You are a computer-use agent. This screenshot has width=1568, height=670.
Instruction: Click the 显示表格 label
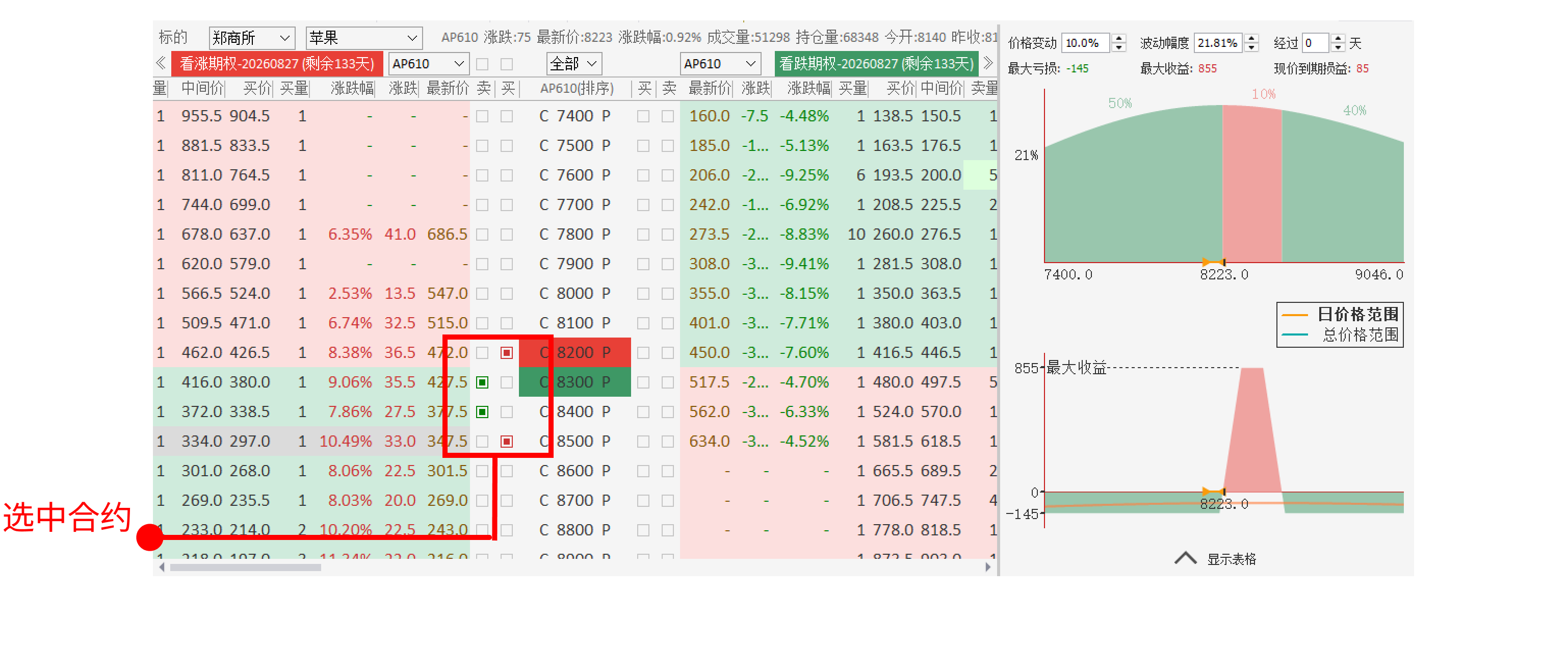point(1232,559)
